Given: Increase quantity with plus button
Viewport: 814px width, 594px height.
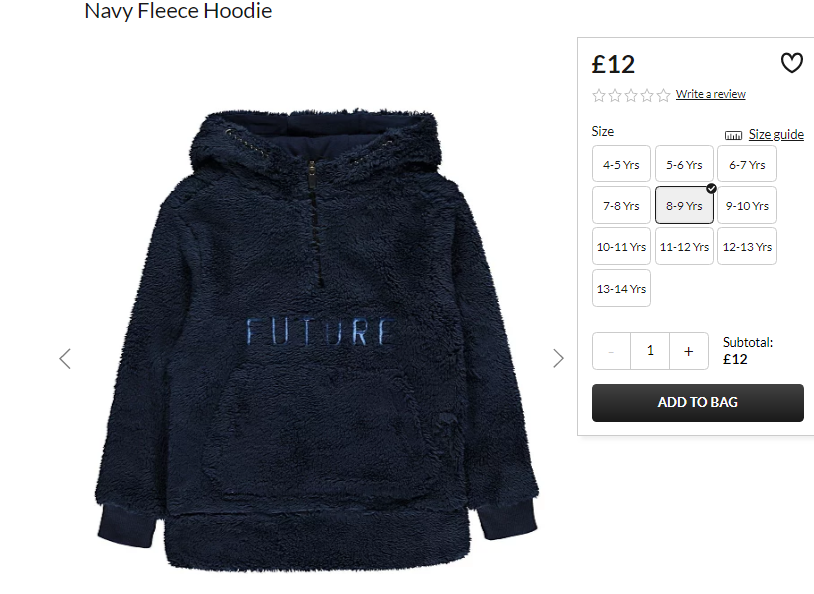Looking at the screenshot, I should (x=689, y=352).
